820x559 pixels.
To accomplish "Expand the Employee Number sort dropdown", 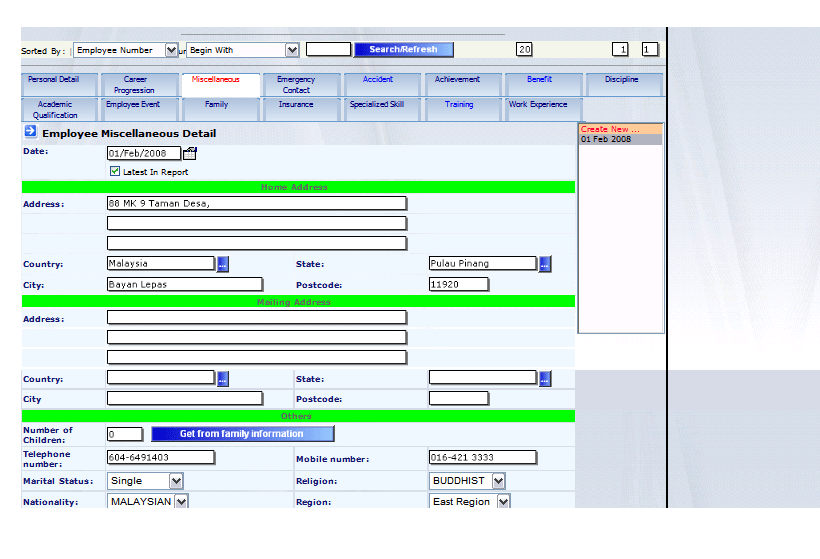I will [171, 50].
